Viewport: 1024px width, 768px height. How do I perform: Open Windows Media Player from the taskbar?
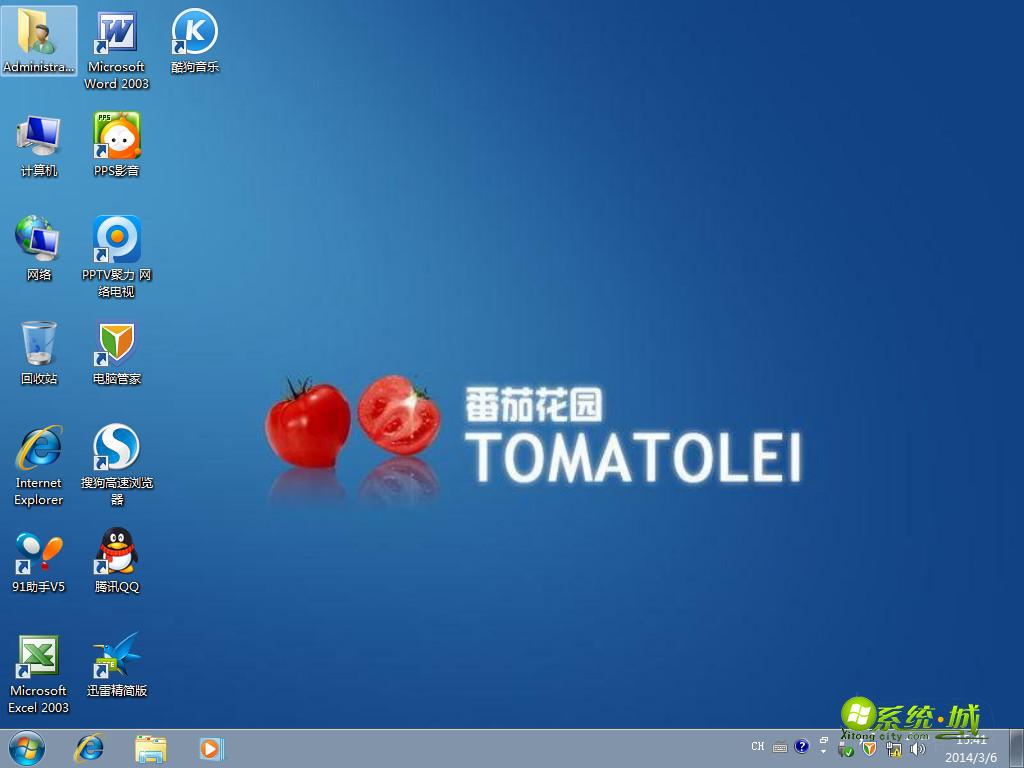(211, 747)
